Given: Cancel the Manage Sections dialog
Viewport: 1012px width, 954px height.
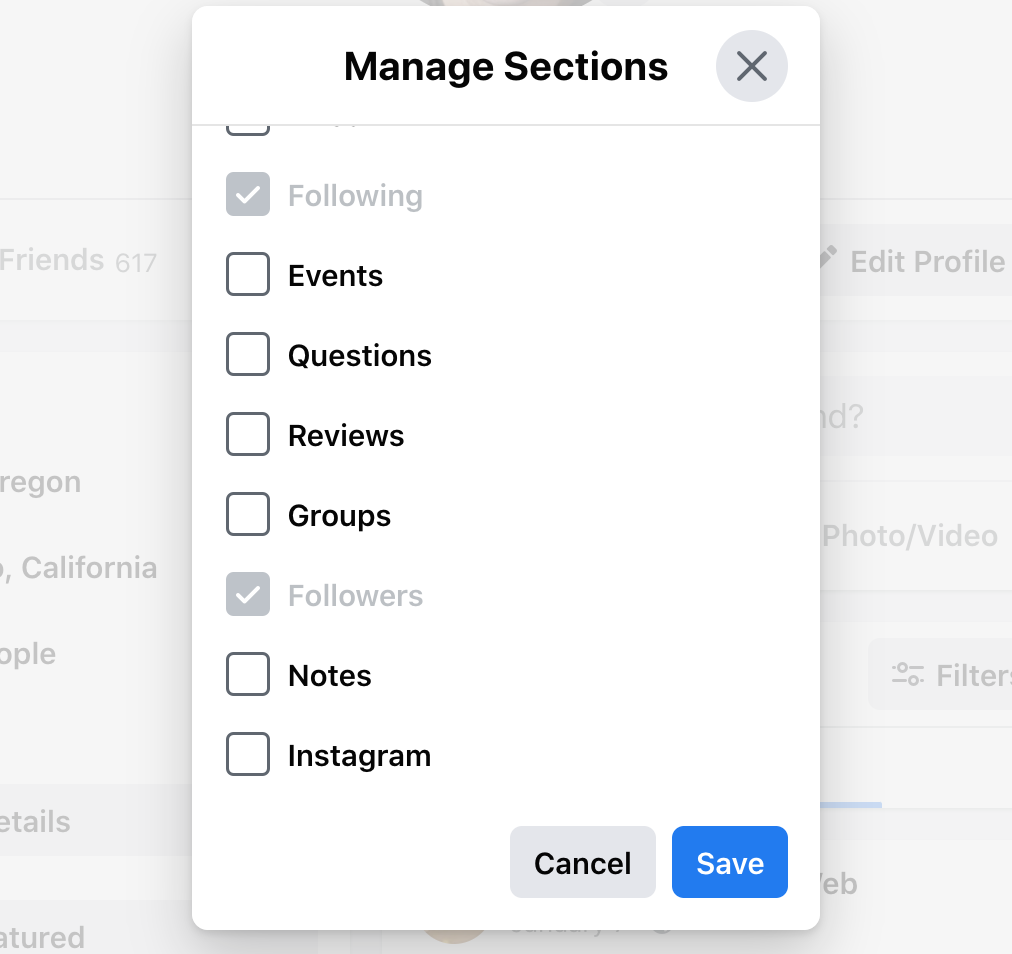Looking at the screenshot, I should coord(582,862).
